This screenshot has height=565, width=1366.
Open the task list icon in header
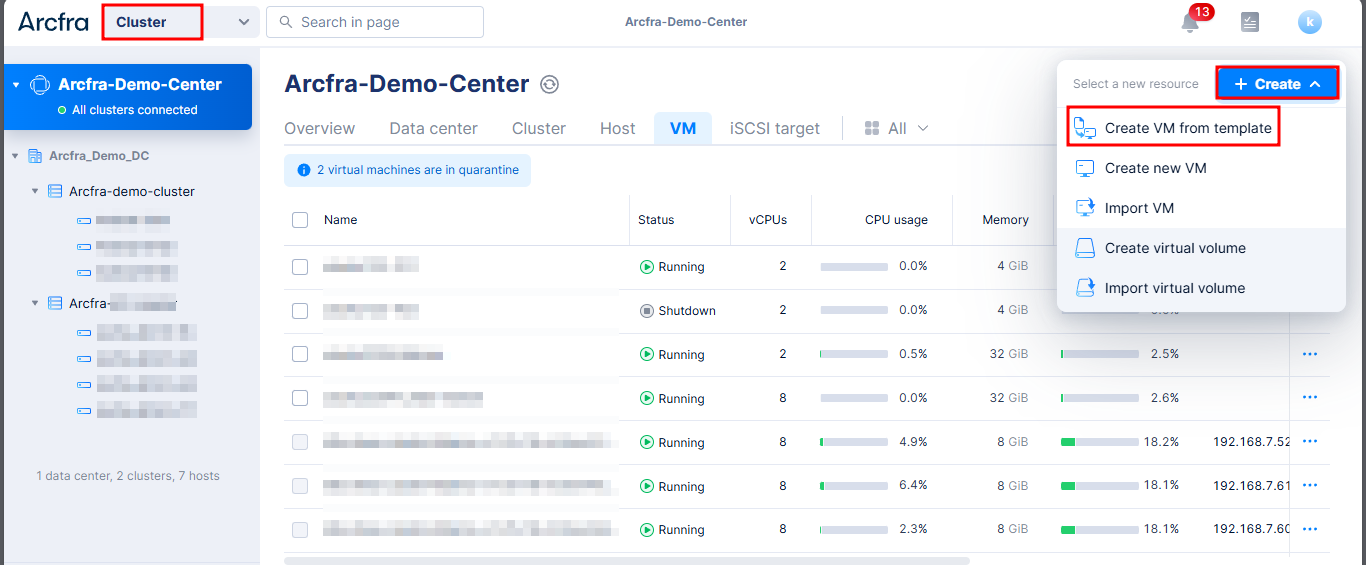pos(1250,22)
